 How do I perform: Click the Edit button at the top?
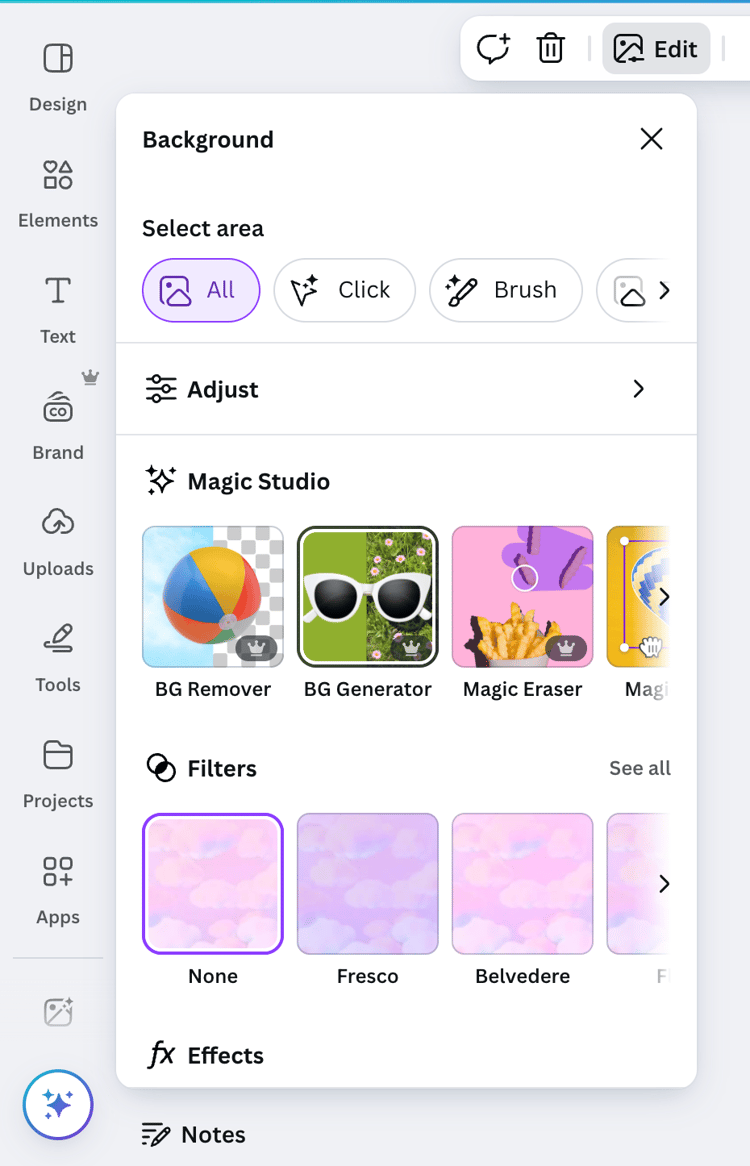tap(656, 47)
